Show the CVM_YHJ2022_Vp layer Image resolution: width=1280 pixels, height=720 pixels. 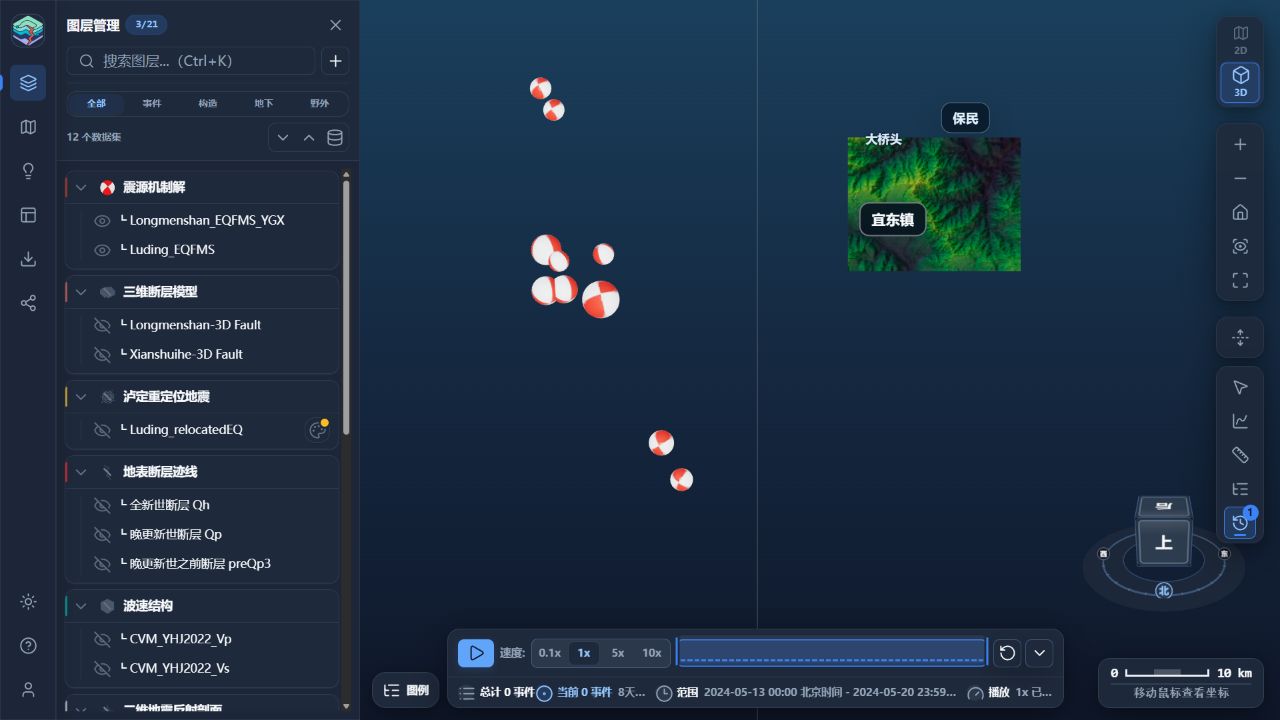point(102,639)
